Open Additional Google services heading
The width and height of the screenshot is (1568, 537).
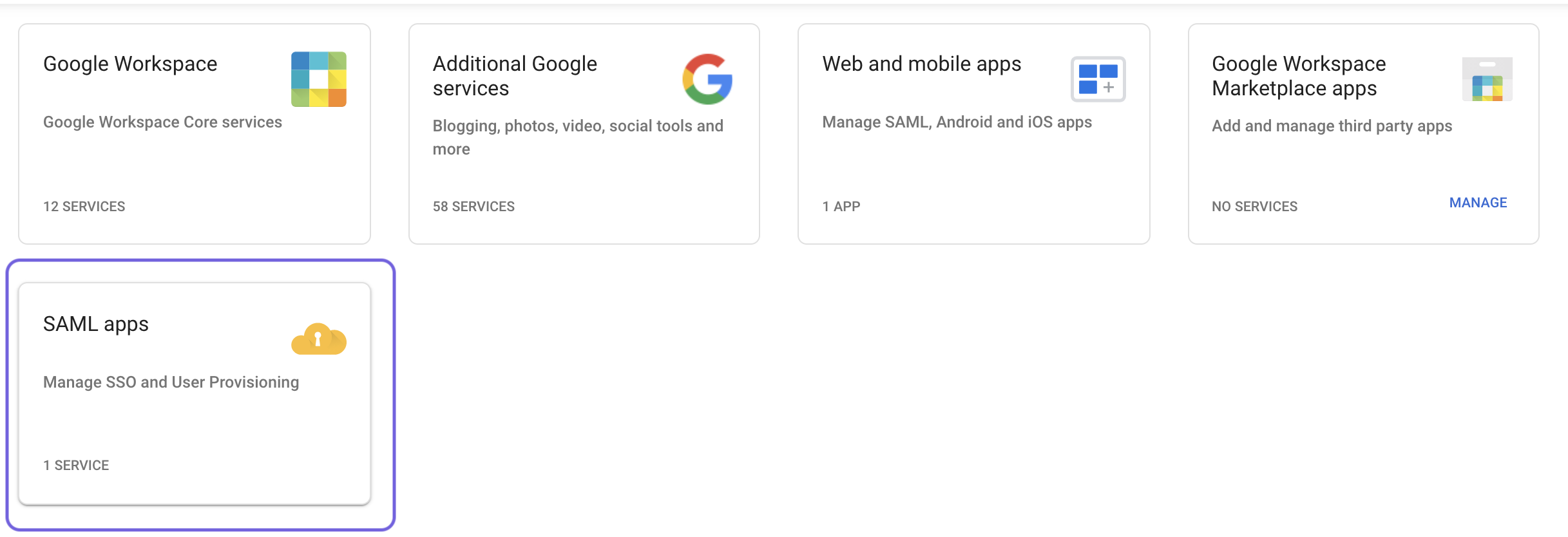pyautogui.click(x=515, y=76)
